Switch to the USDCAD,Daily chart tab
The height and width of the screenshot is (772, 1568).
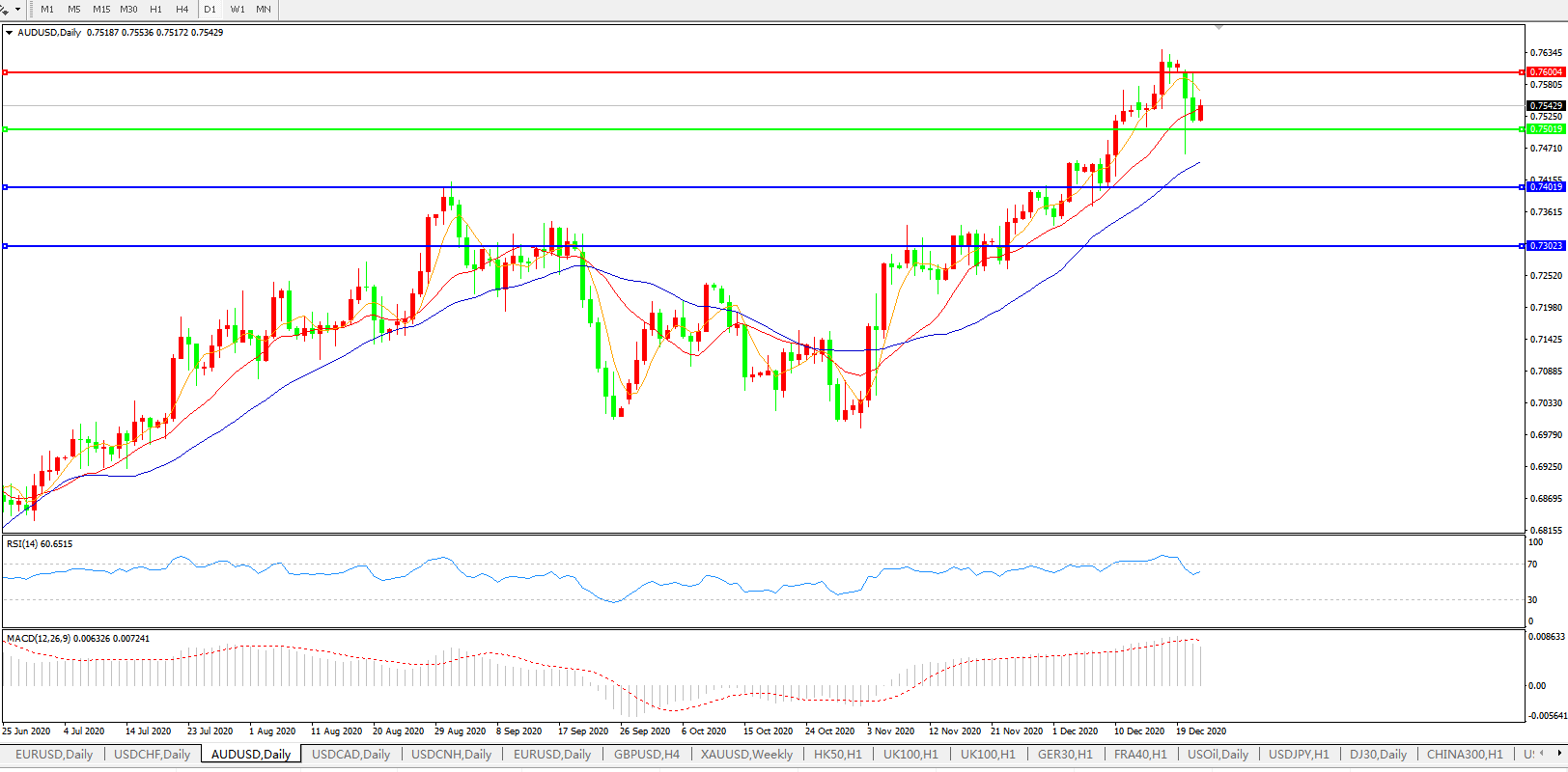[350, 755]
